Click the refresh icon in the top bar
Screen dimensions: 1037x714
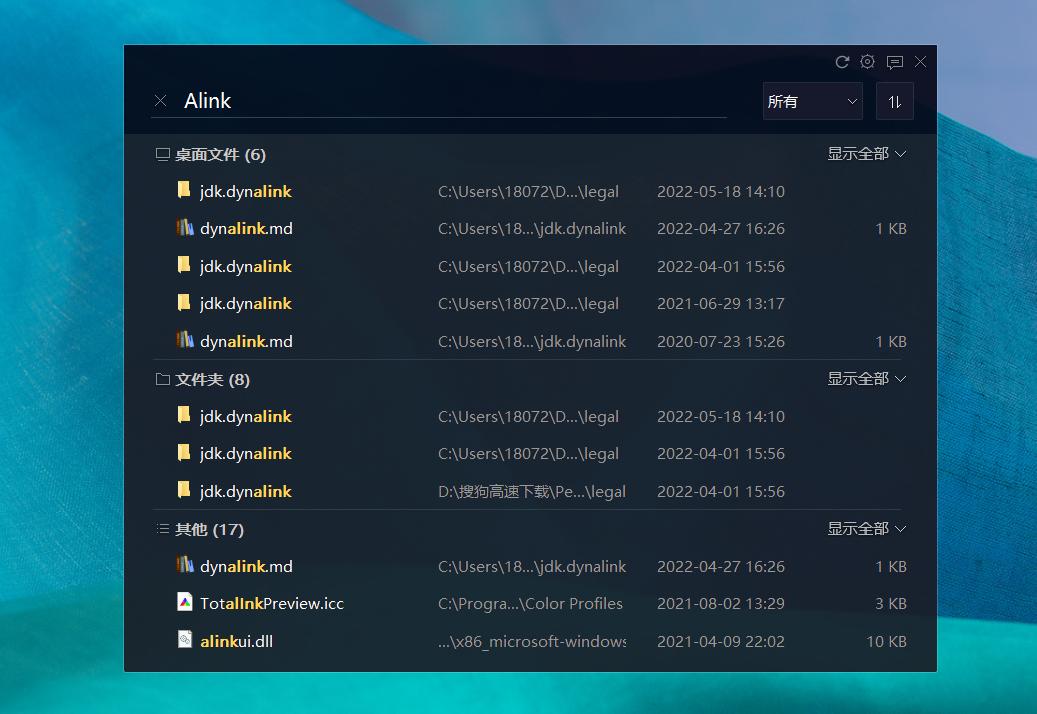[842, 61]
